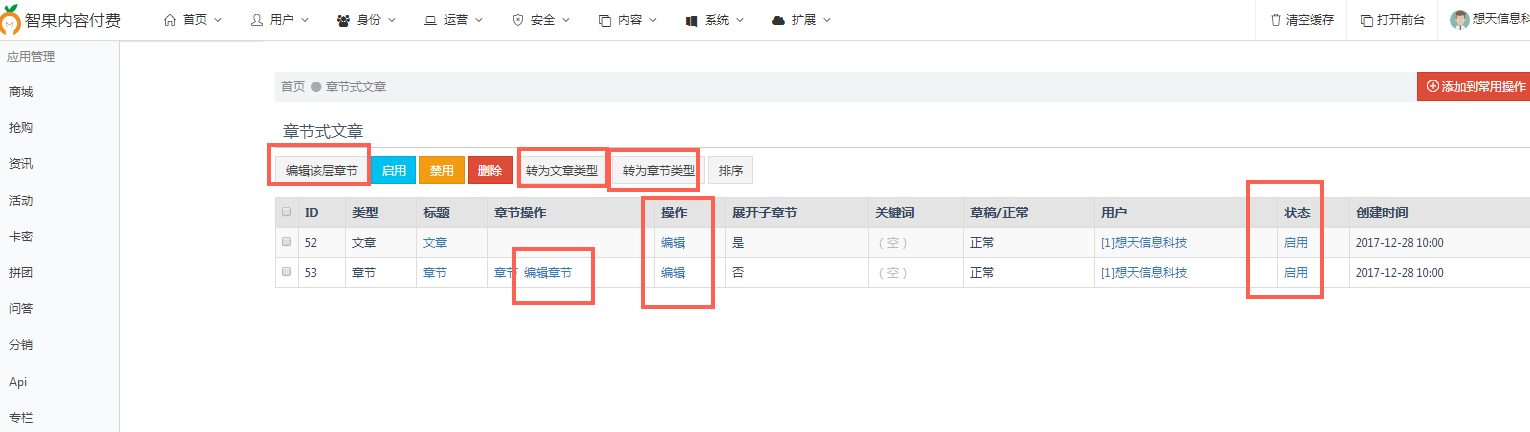Click the laptop icon beside 运营
The width and height of the screenshot is (1530, 432).
[x=430, y=20]
